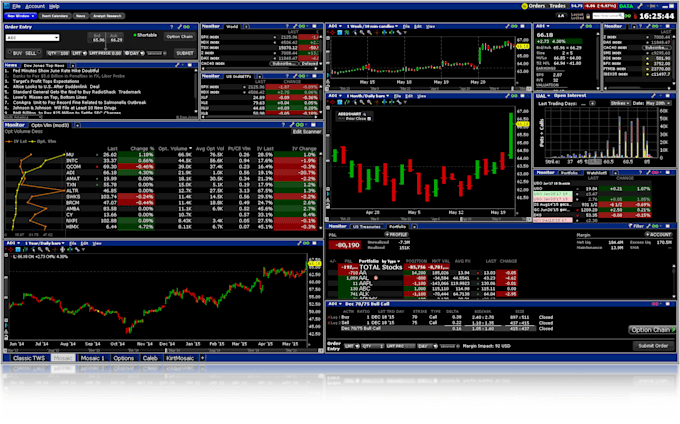
Task: Click the QTY 100 field in Order Entry
Action: [58, 53]
